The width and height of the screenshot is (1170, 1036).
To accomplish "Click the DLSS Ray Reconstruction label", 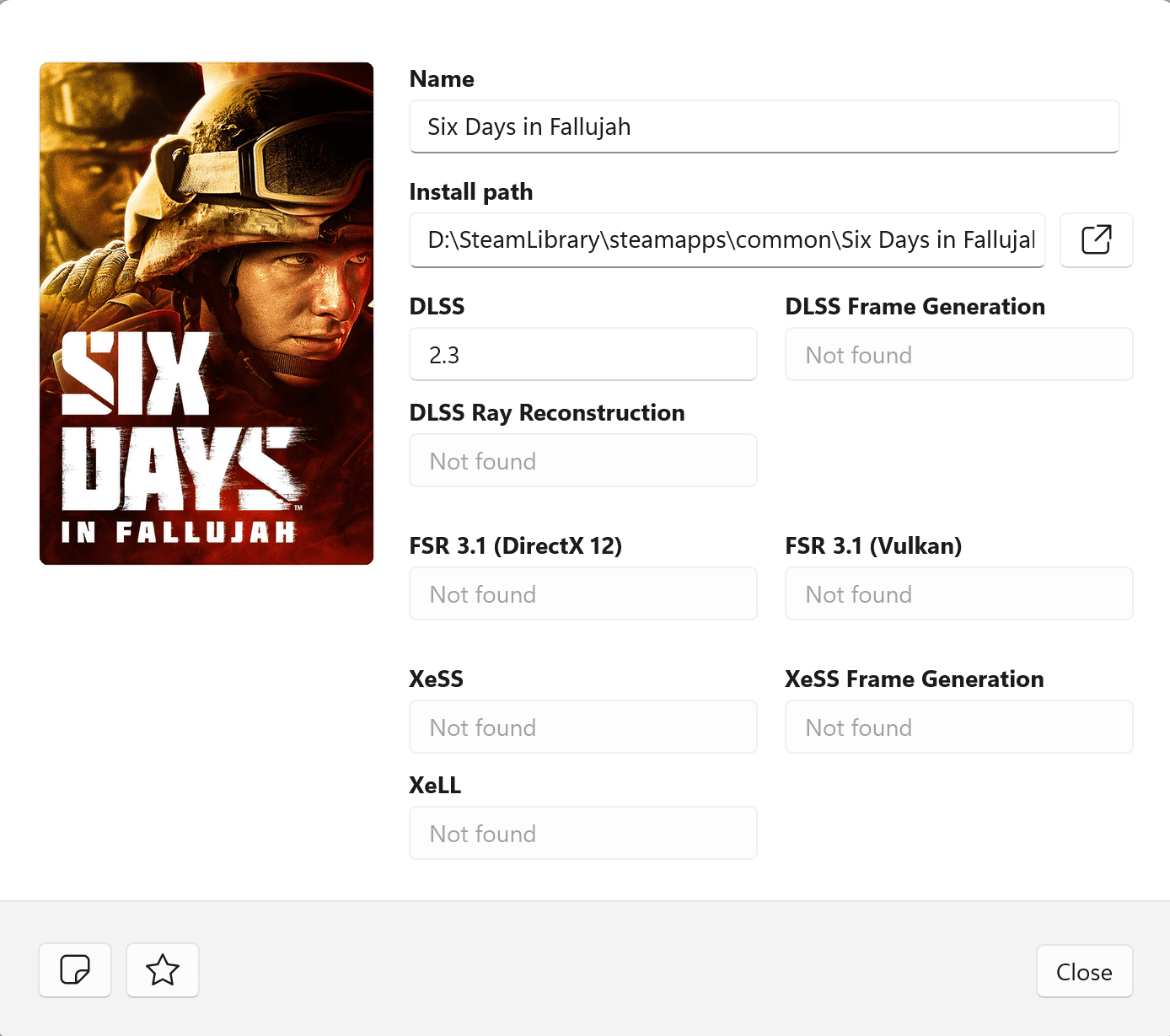I will point(547,413).
